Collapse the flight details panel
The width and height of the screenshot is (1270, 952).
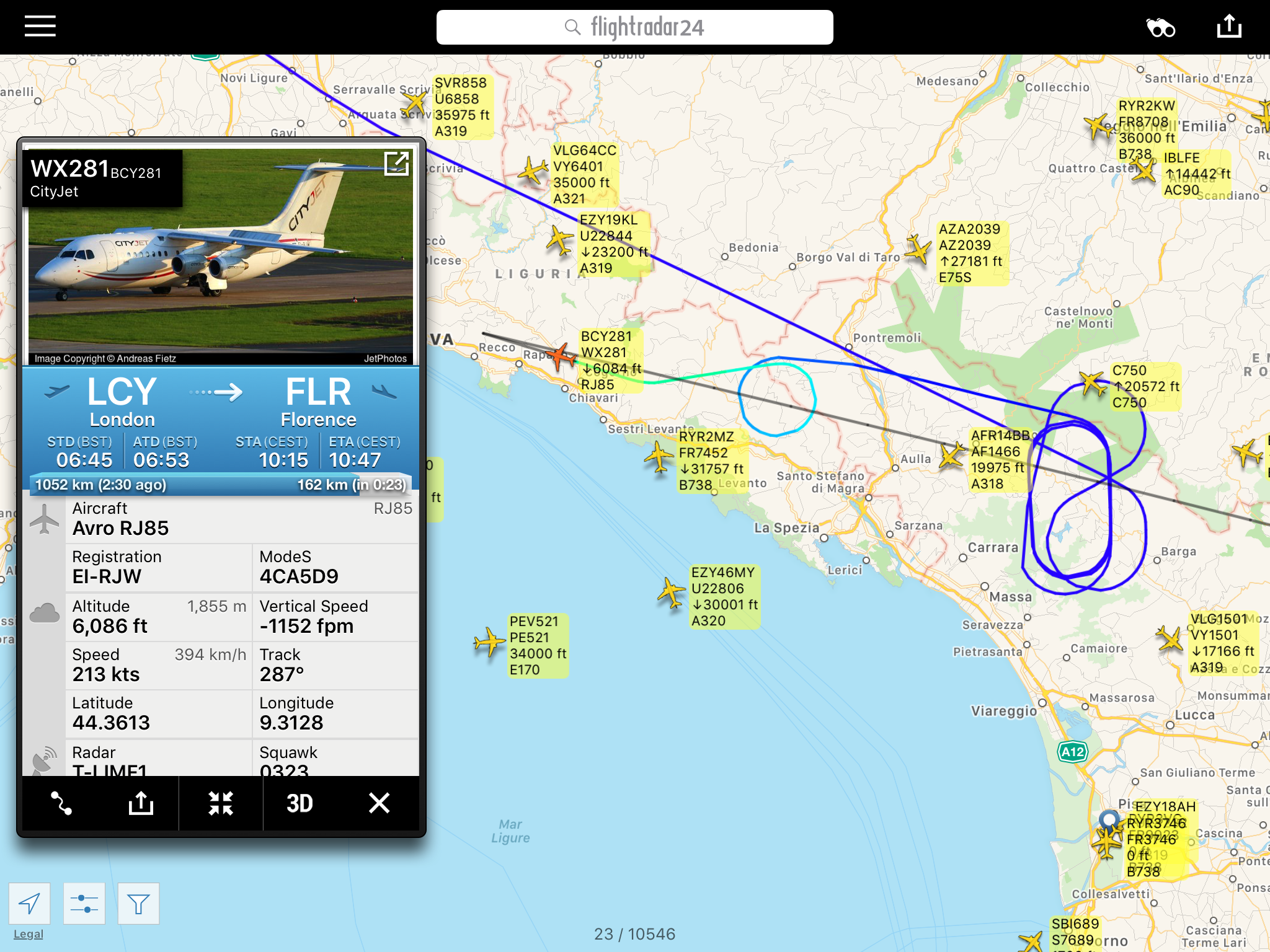coord(221,803)
